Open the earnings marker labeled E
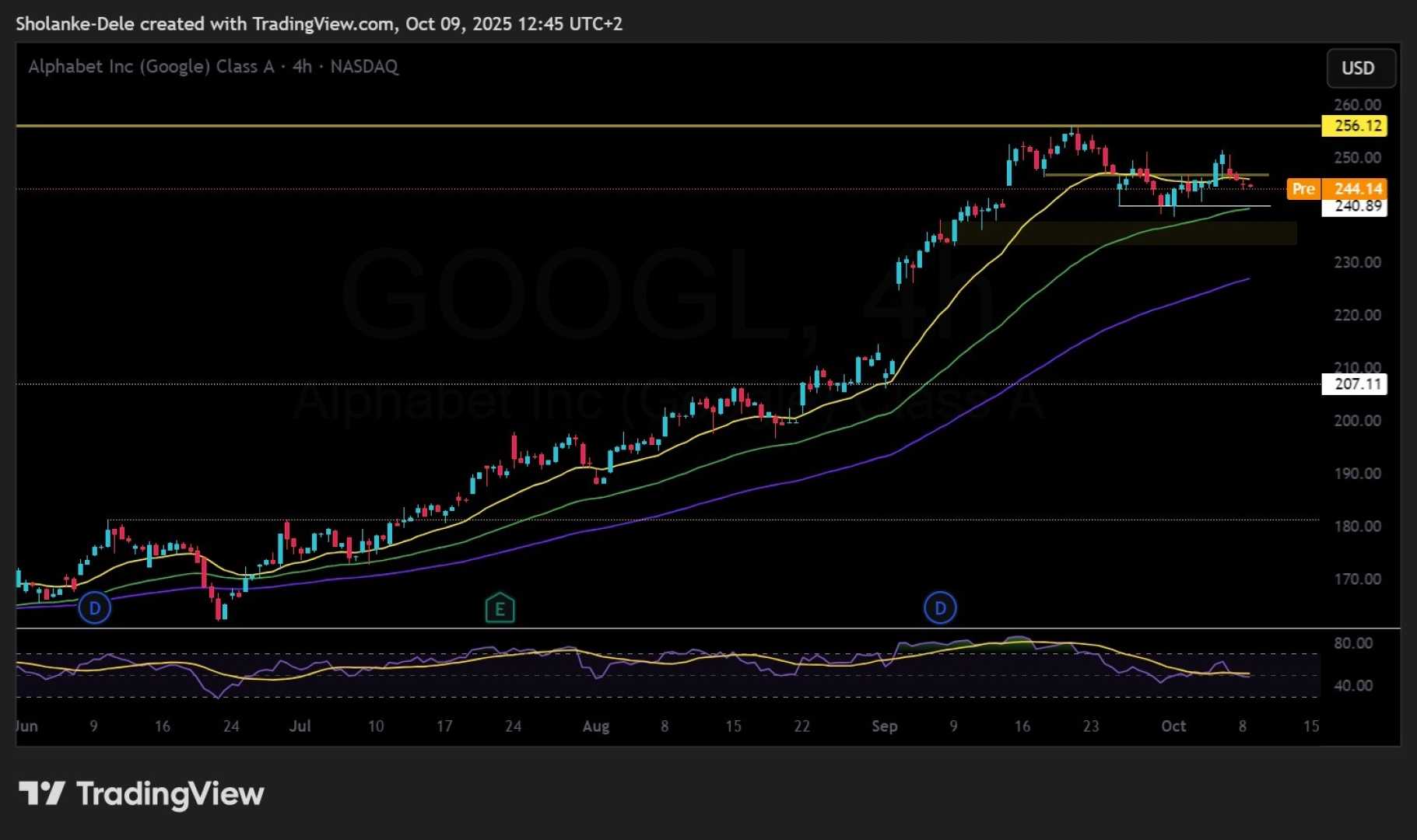 click(x=500, y=608)
